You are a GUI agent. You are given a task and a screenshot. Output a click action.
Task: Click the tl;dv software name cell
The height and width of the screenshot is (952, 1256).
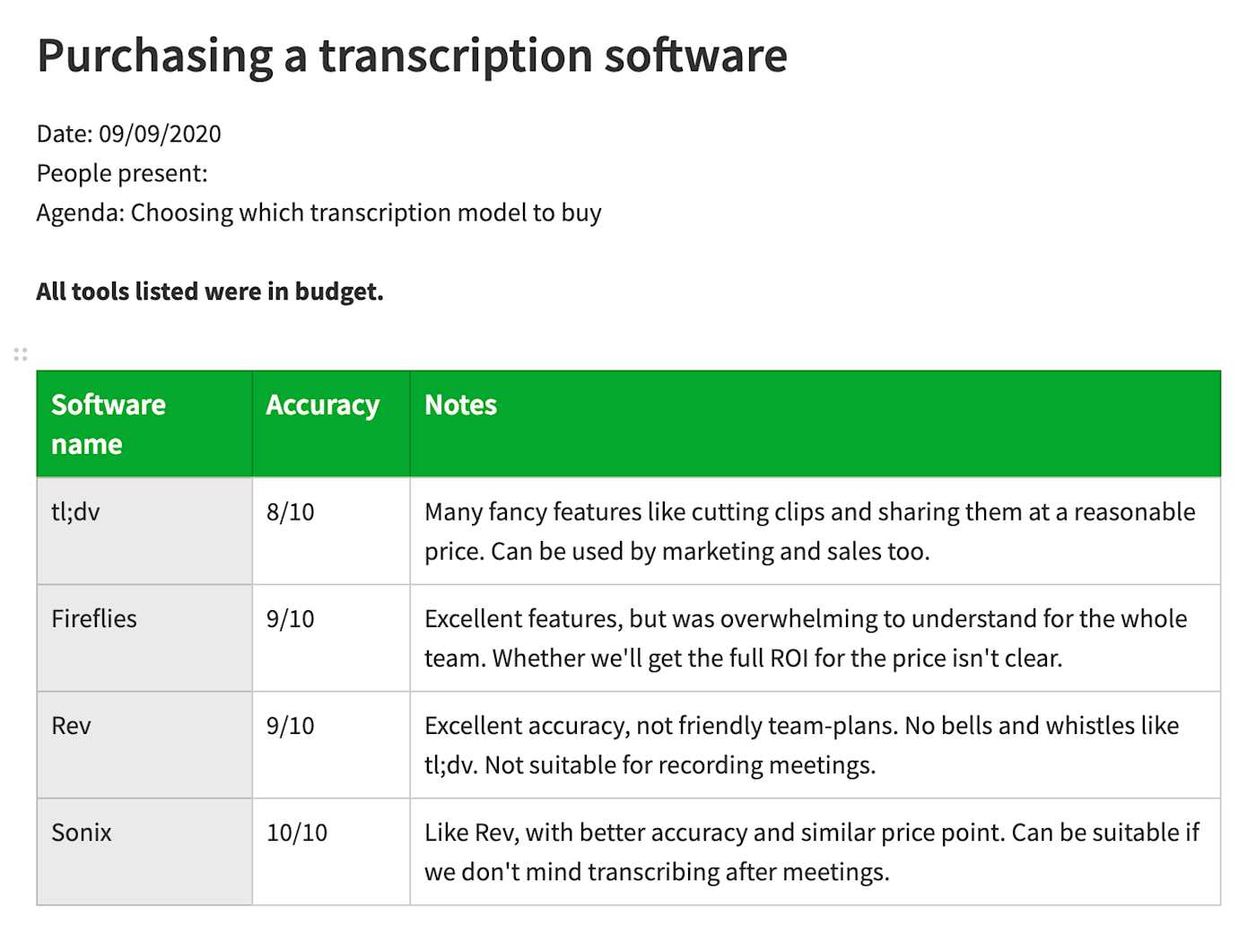point(144,531)
